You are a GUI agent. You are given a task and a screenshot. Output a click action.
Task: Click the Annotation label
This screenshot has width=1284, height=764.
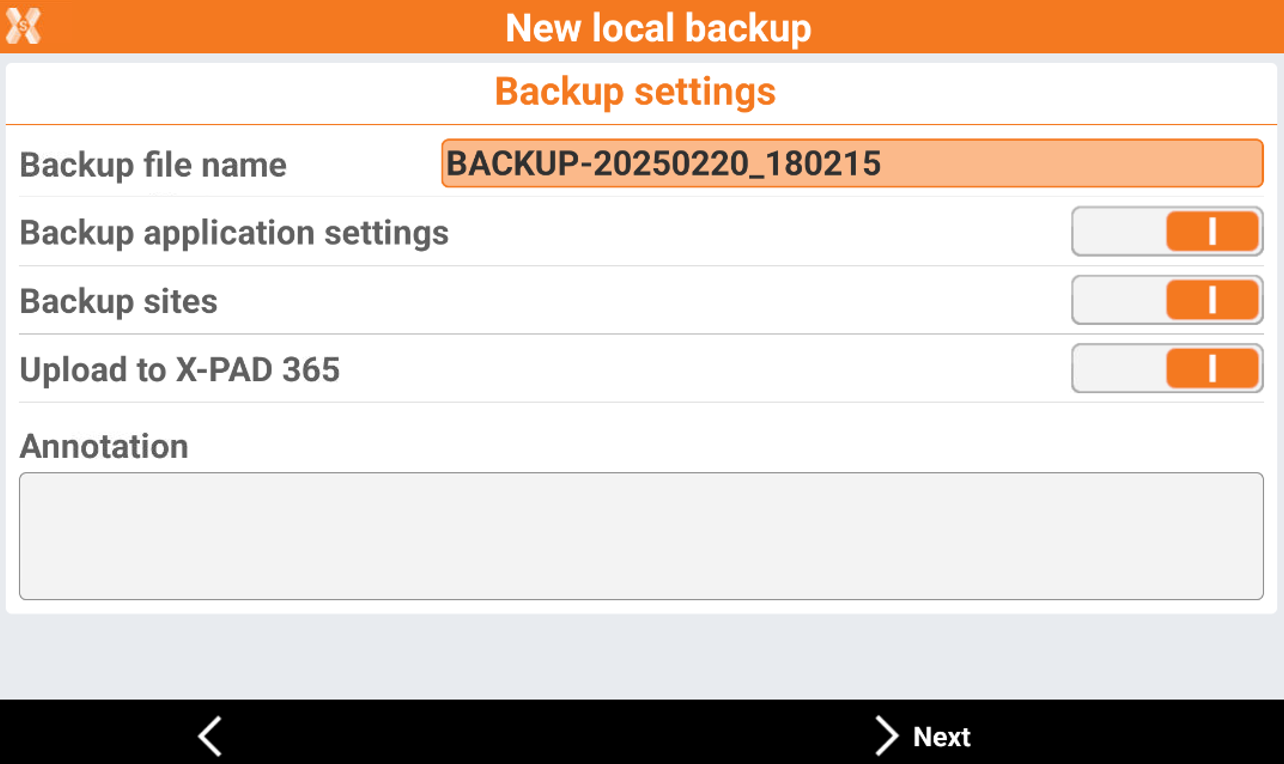click(104, 446)
